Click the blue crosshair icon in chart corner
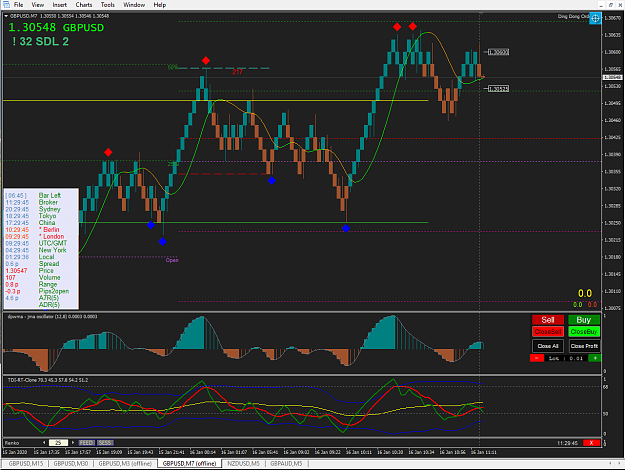The image size is (625, 470). (x=595, y=18)
